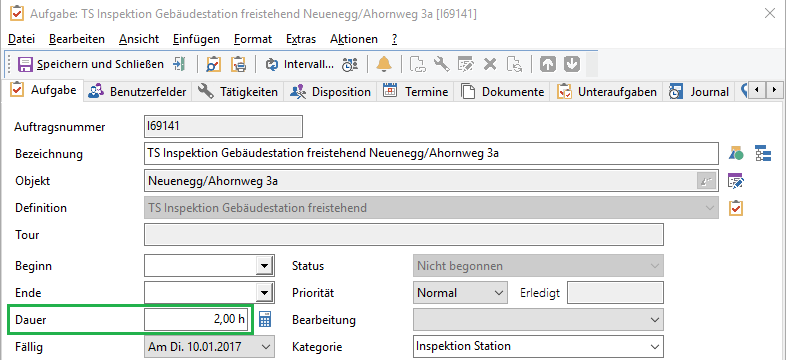The height and width of the screenshot is (360, 786).
Task: Click the down arrow next item icon
Action: pyautogui.click(x=571, y=64)
